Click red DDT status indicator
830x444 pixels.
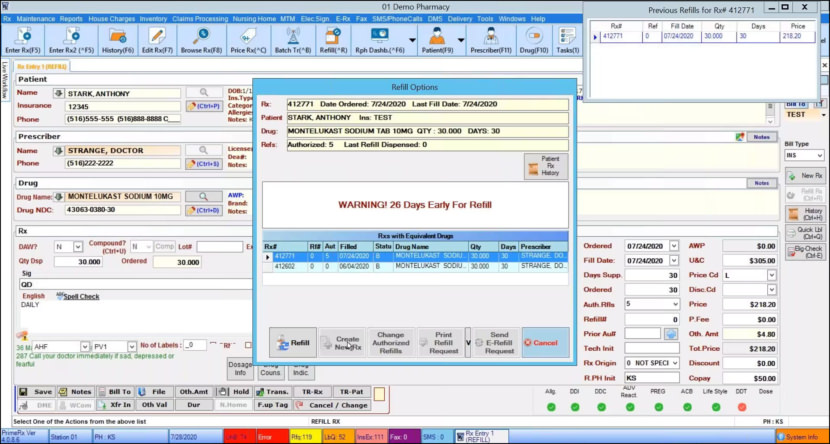pyautogui.click(x=742, y=407)
